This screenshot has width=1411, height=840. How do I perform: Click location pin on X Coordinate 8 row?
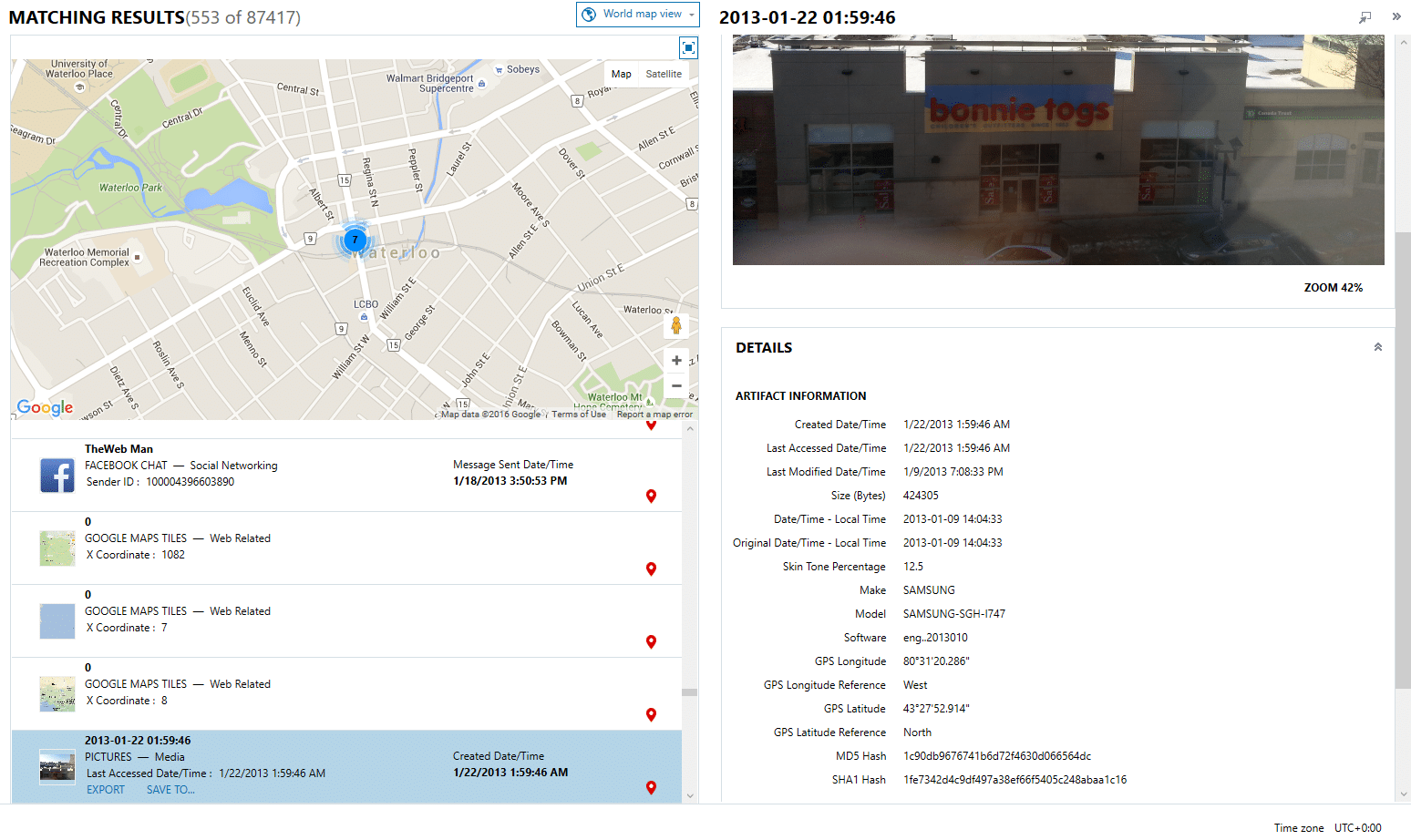(651, 715)
